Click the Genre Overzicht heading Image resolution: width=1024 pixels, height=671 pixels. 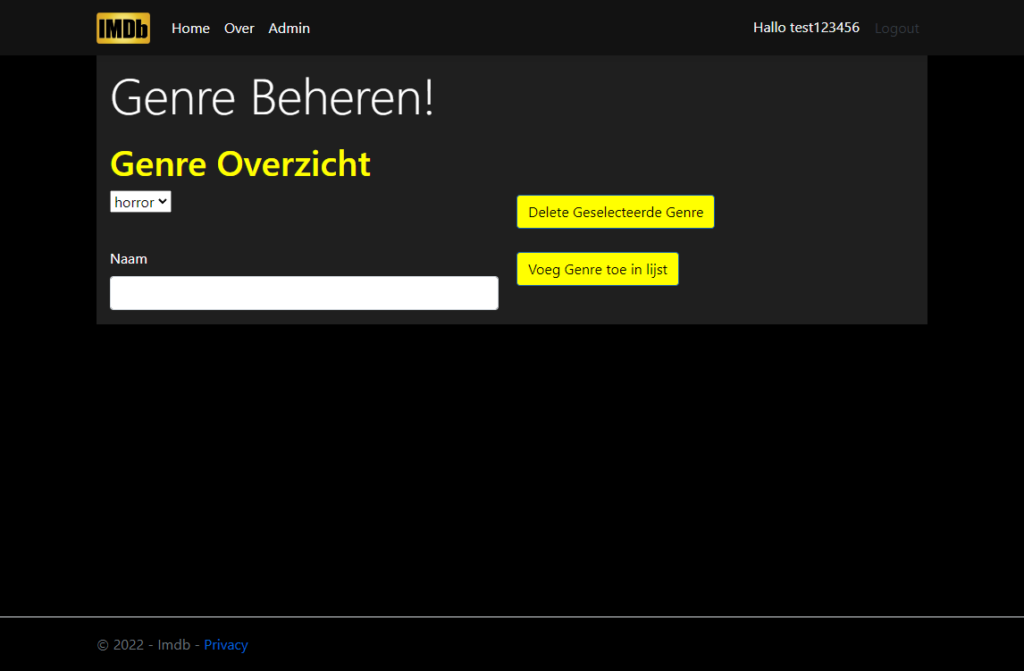[x=240, y=163]
